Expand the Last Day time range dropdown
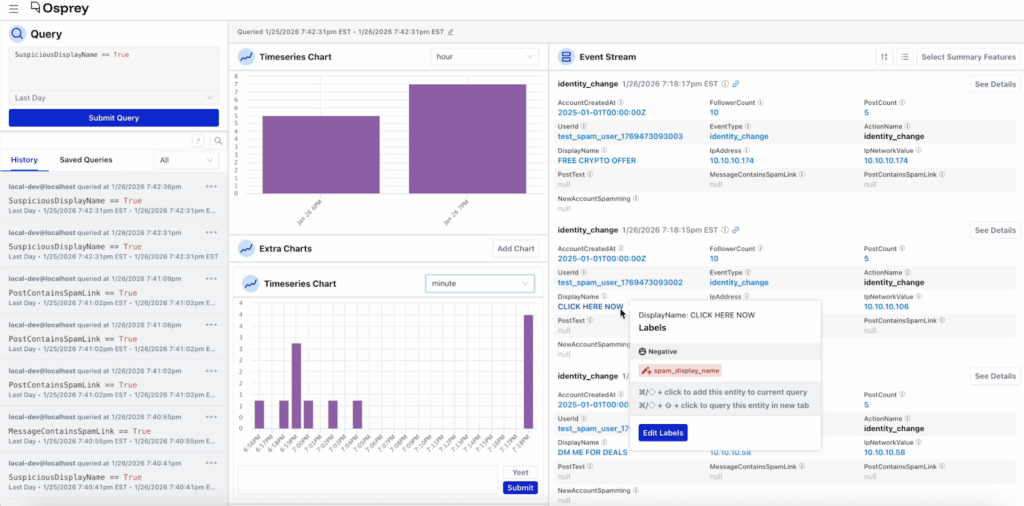This screenshot has height=506, width=1024. (113, 97)
